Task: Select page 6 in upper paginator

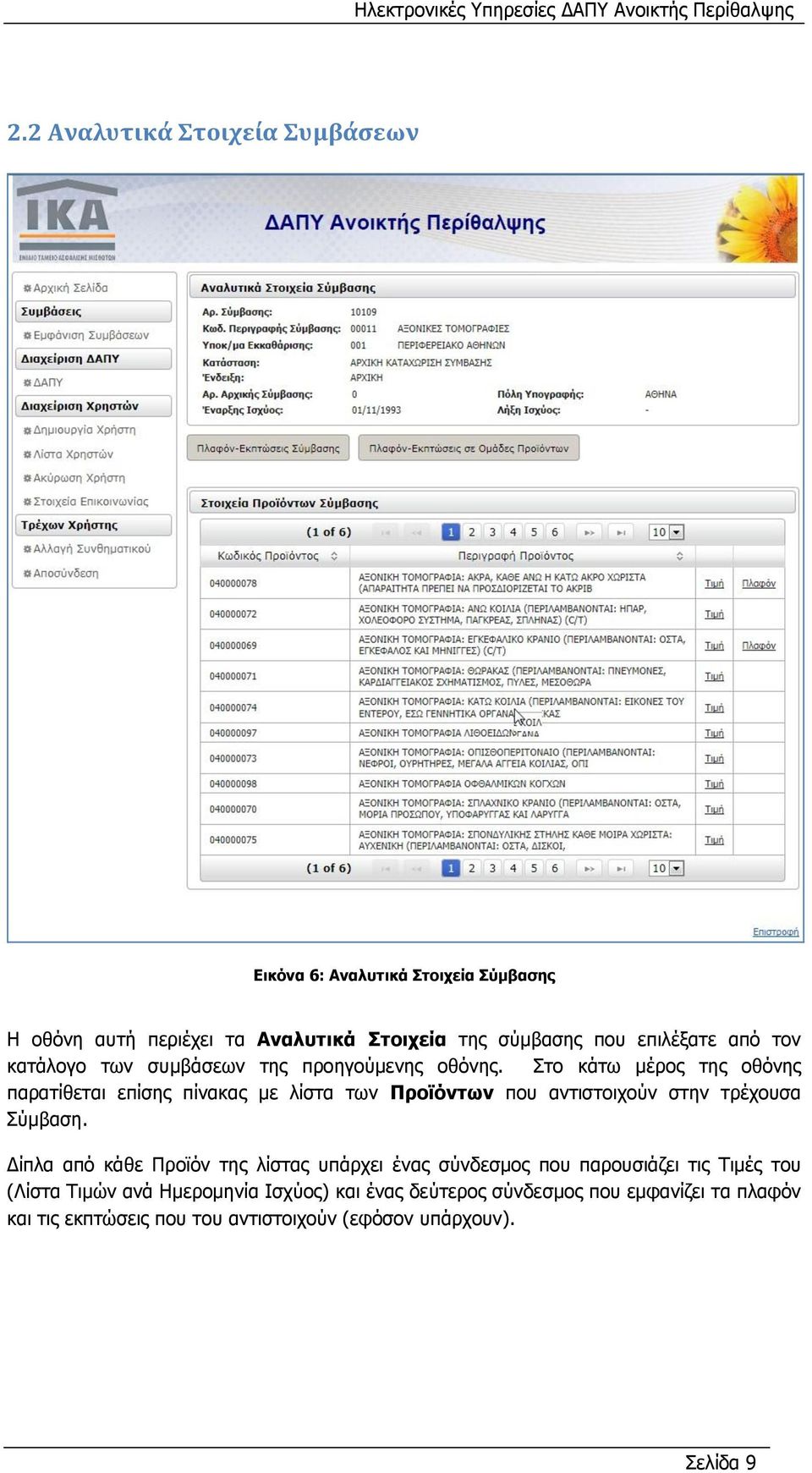Action: pos(555,532)
